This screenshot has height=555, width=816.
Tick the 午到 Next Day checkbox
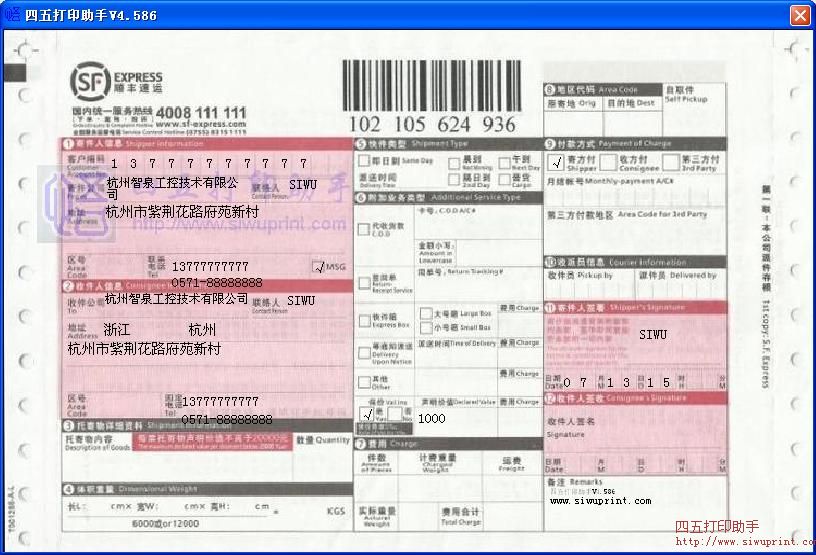(x=504, y=163)
